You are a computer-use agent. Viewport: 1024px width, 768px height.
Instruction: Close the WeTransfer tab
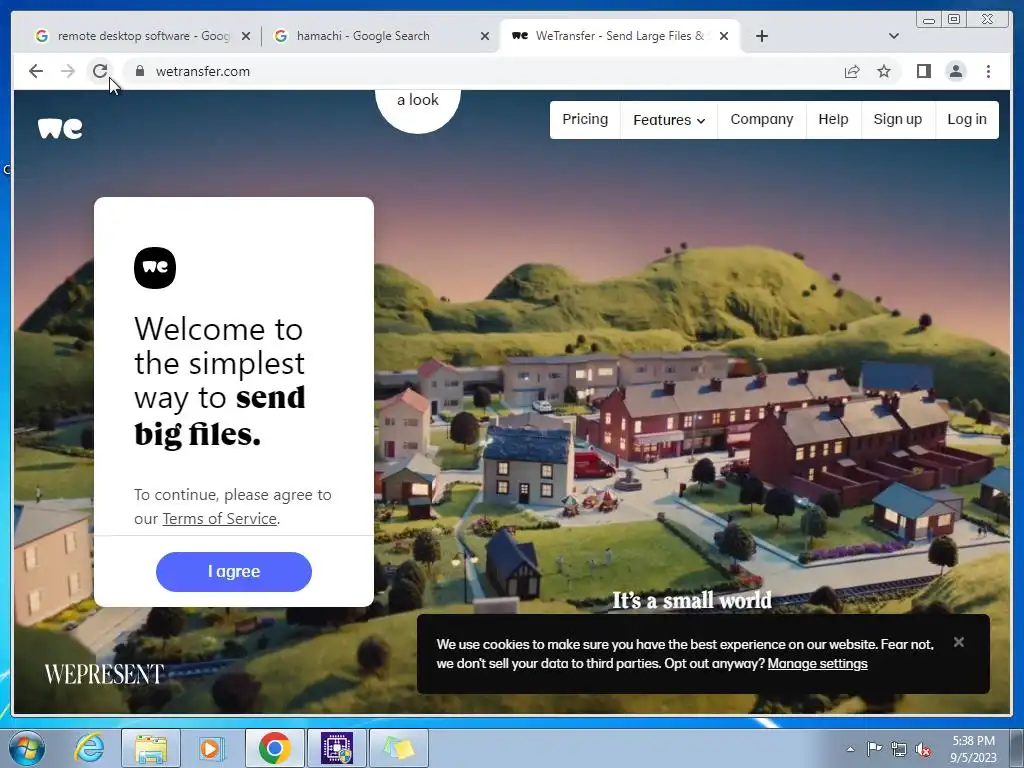point(724,37)
